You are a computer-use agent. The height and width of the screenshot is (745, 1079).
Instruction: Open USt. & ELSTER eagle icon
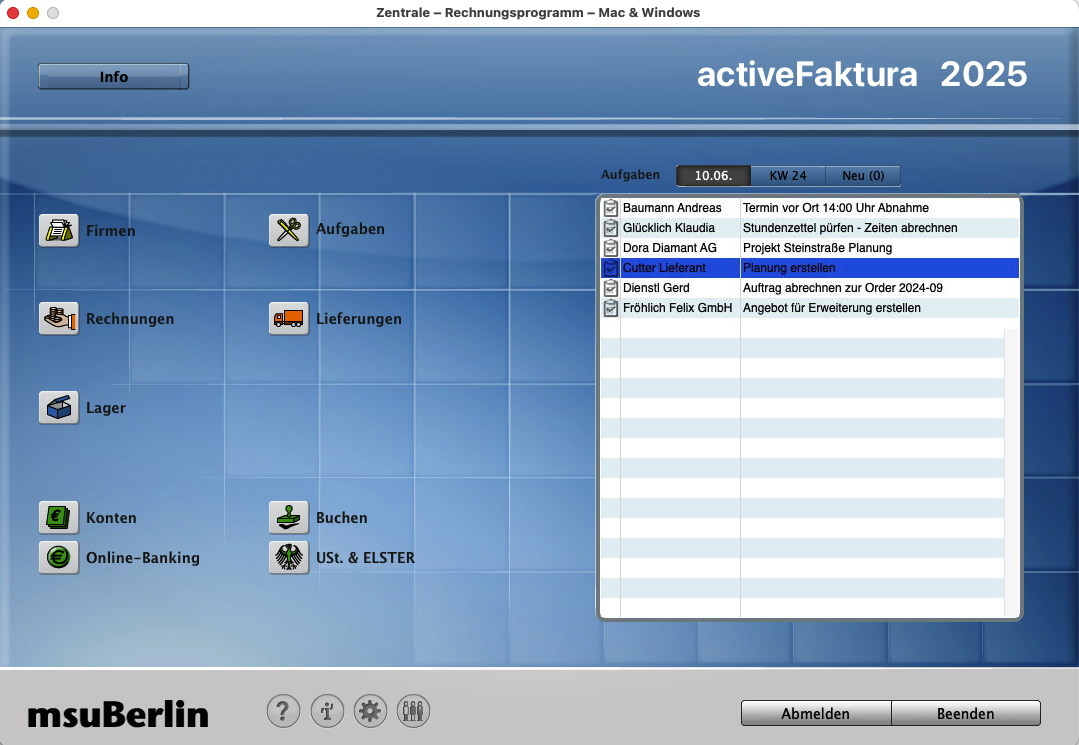(x=289, y=558)
